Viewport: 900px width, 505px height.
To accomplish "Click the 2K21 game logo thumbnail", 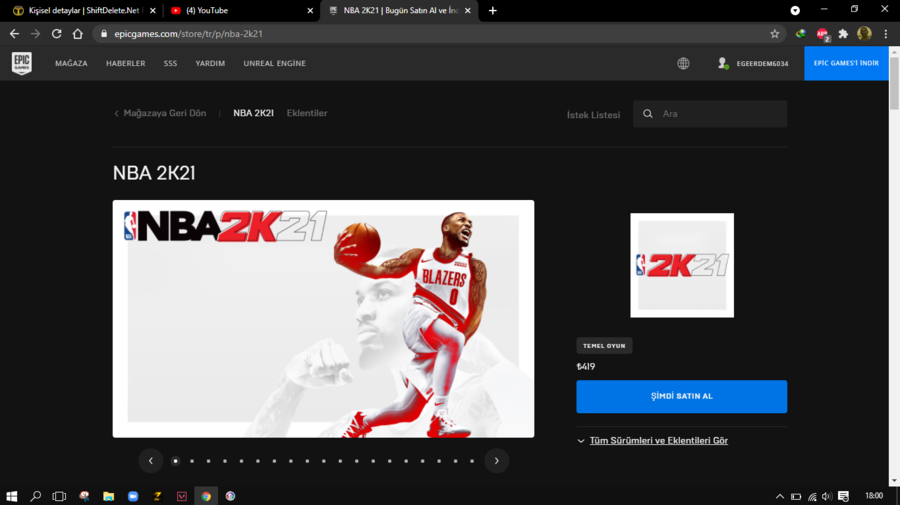I will pyautogui.click(x=682, y=265).
